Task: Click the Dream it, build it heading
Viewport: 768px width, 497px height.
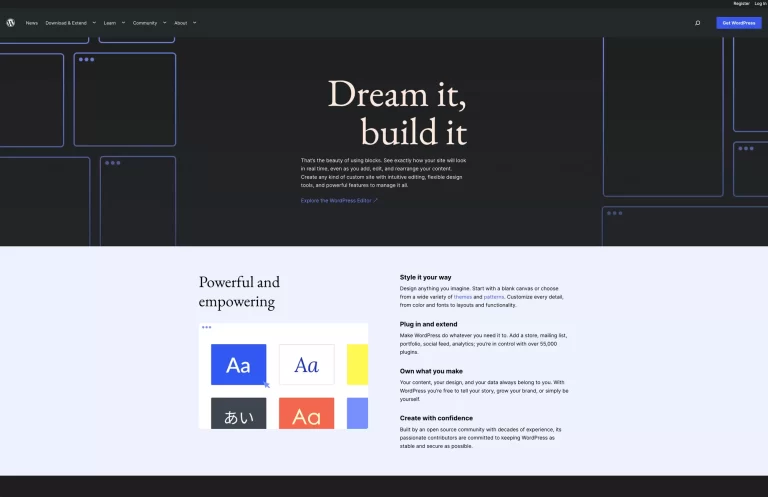Action: coord(397,113)
